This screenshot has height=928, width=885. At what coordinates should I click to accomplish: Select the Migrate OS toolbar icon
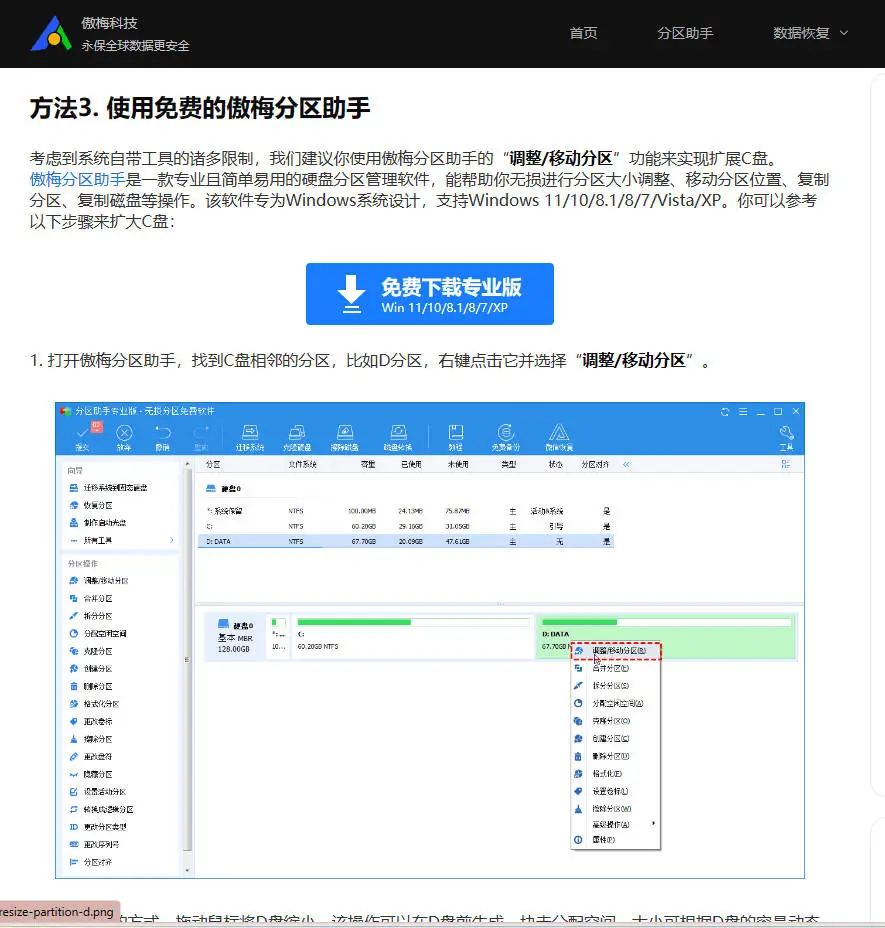(250, 437)
